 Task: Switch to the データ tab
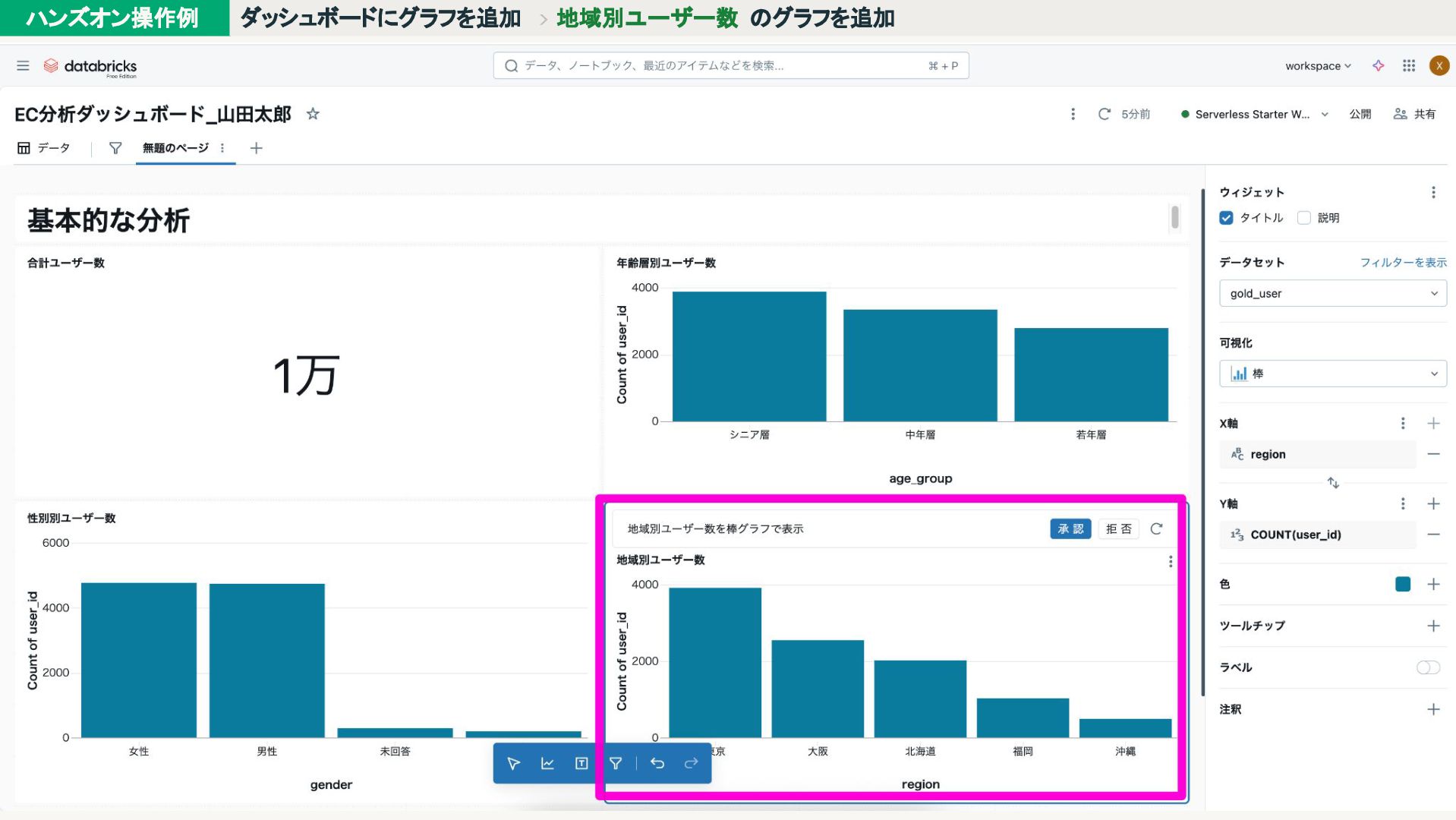(44, 148)
